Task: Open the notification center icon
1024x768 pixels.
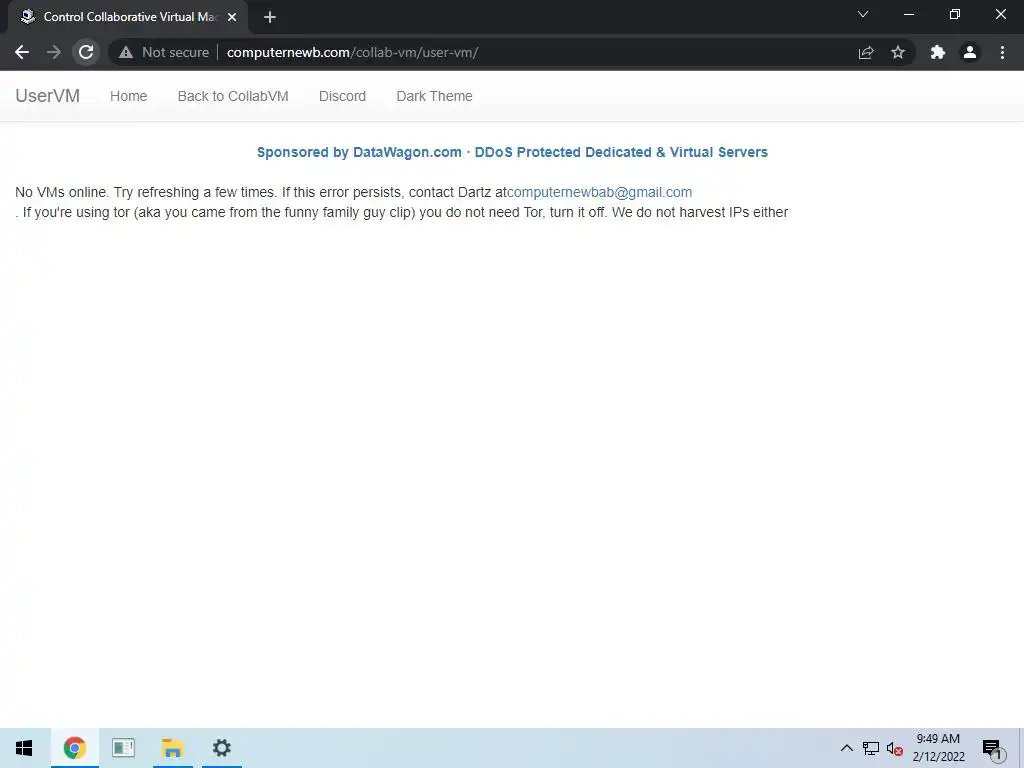Action: click(x=994, y=749)
